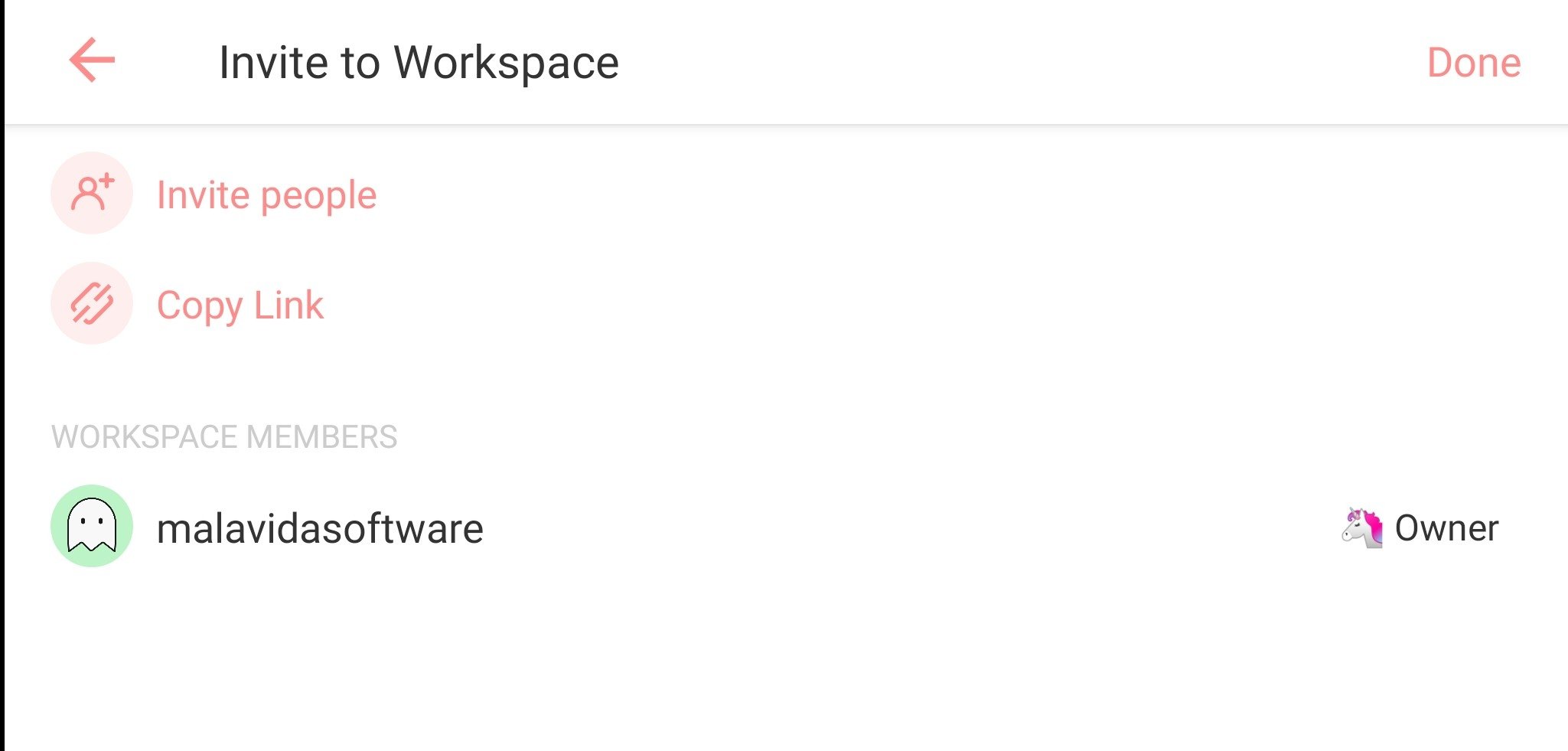Click empty space in malavidasoftware's row
1568x751 pixels.
pos(911,527)
